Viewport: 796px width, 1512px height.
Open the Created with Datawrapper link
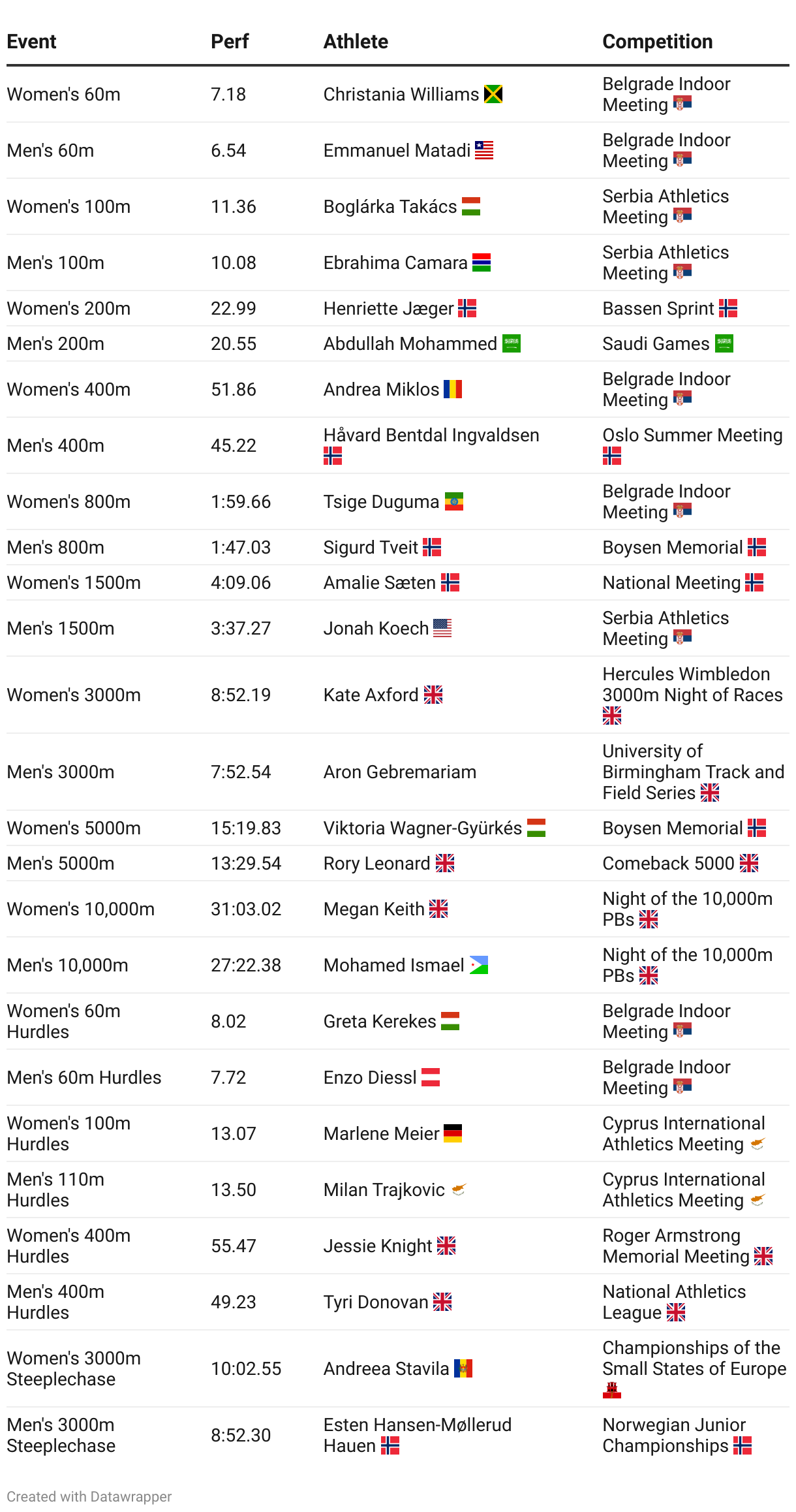click(89, 1496)
